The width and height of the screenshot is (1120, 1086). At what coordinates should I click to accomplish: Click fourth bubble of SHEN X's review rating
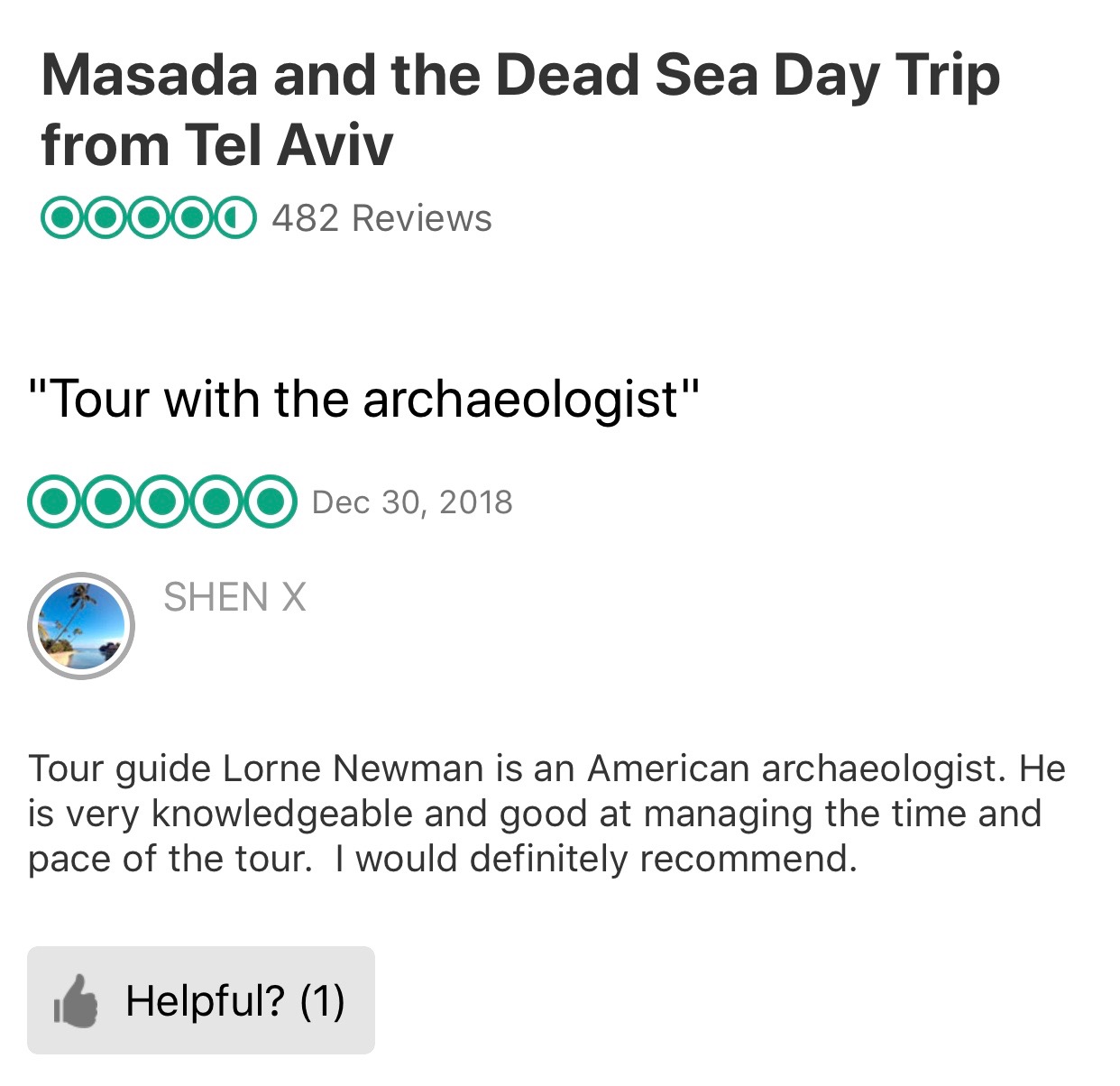pyautogui.click(x=216, y=502)
